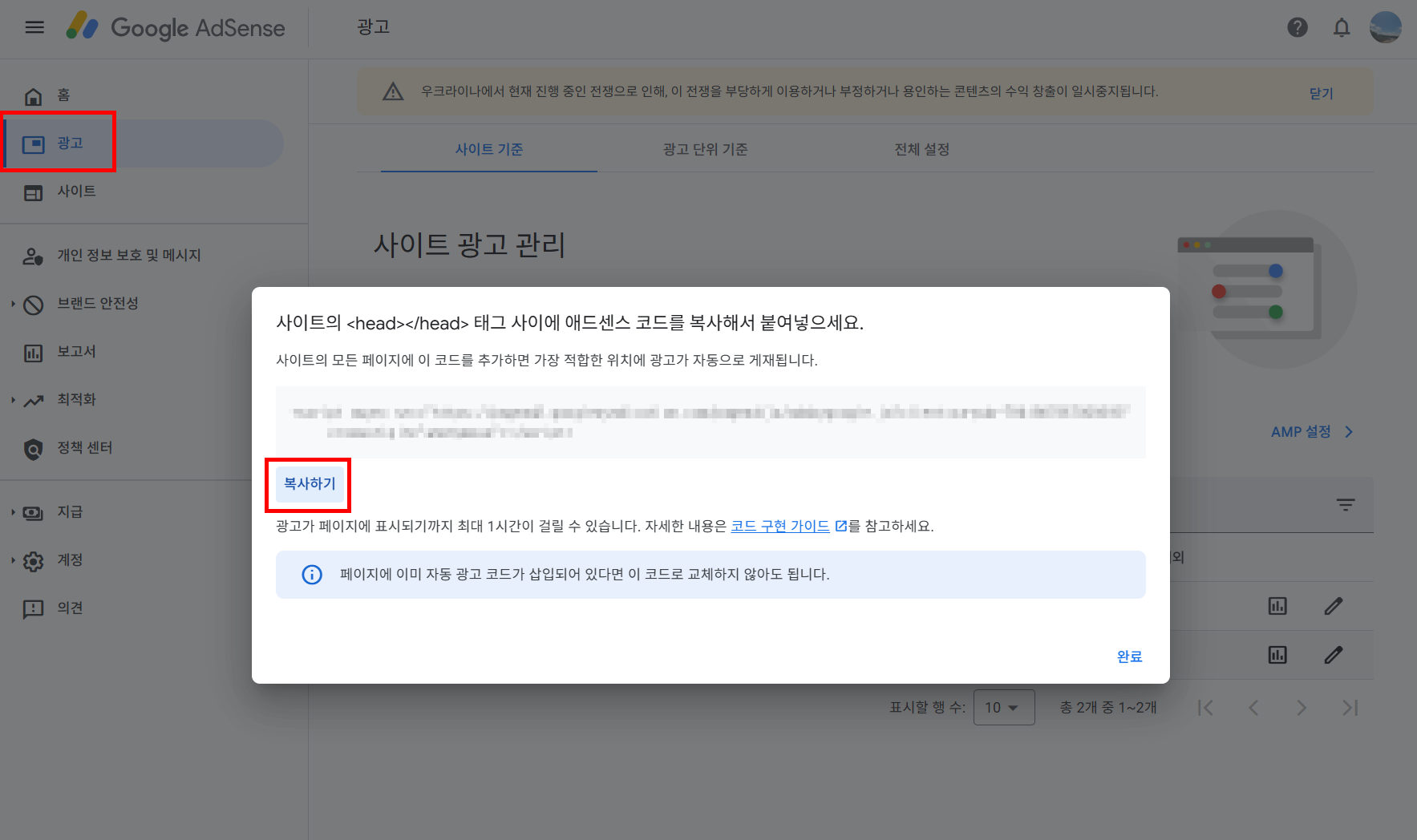Click the 사이트 광고 관리 heading
Screen dimensions: 1417x840
(x=470, y=244)
